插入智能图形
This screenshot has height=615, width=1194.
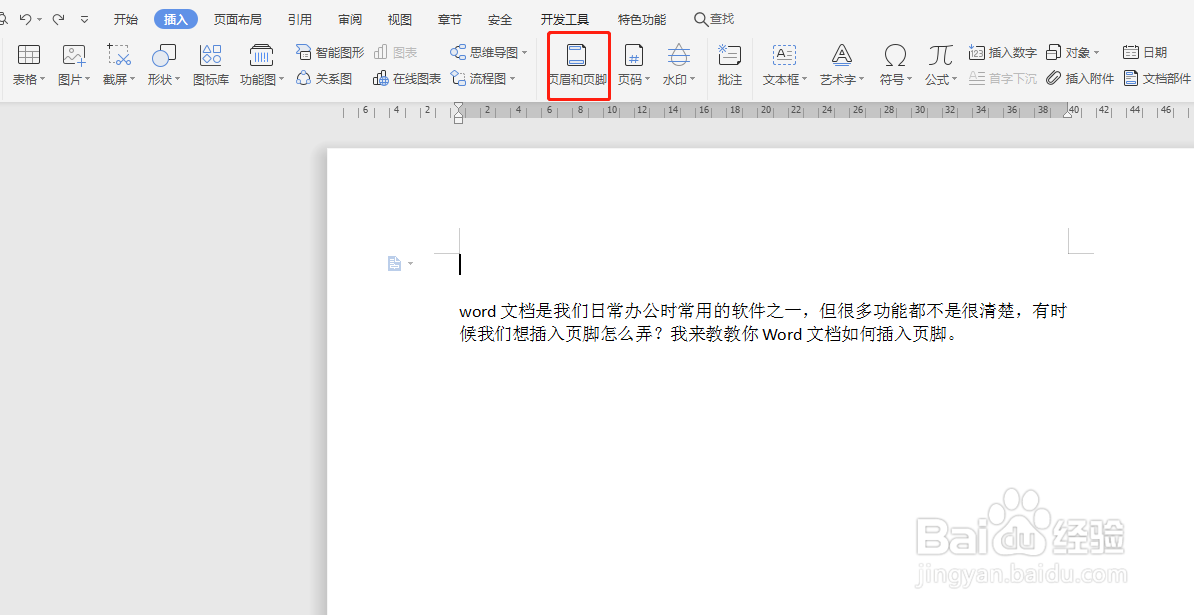pyautogui.click(x=330, y=51)
